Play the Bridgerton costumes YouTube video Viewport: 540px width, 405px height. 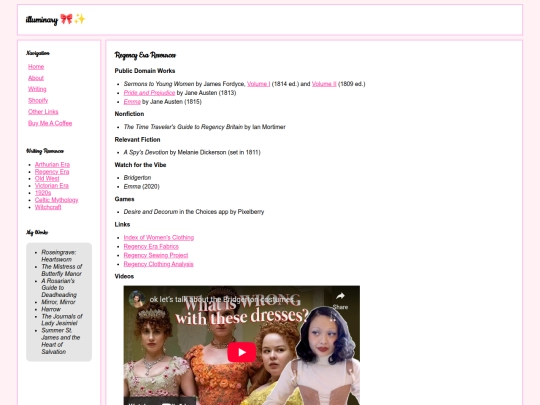[242, 352]
